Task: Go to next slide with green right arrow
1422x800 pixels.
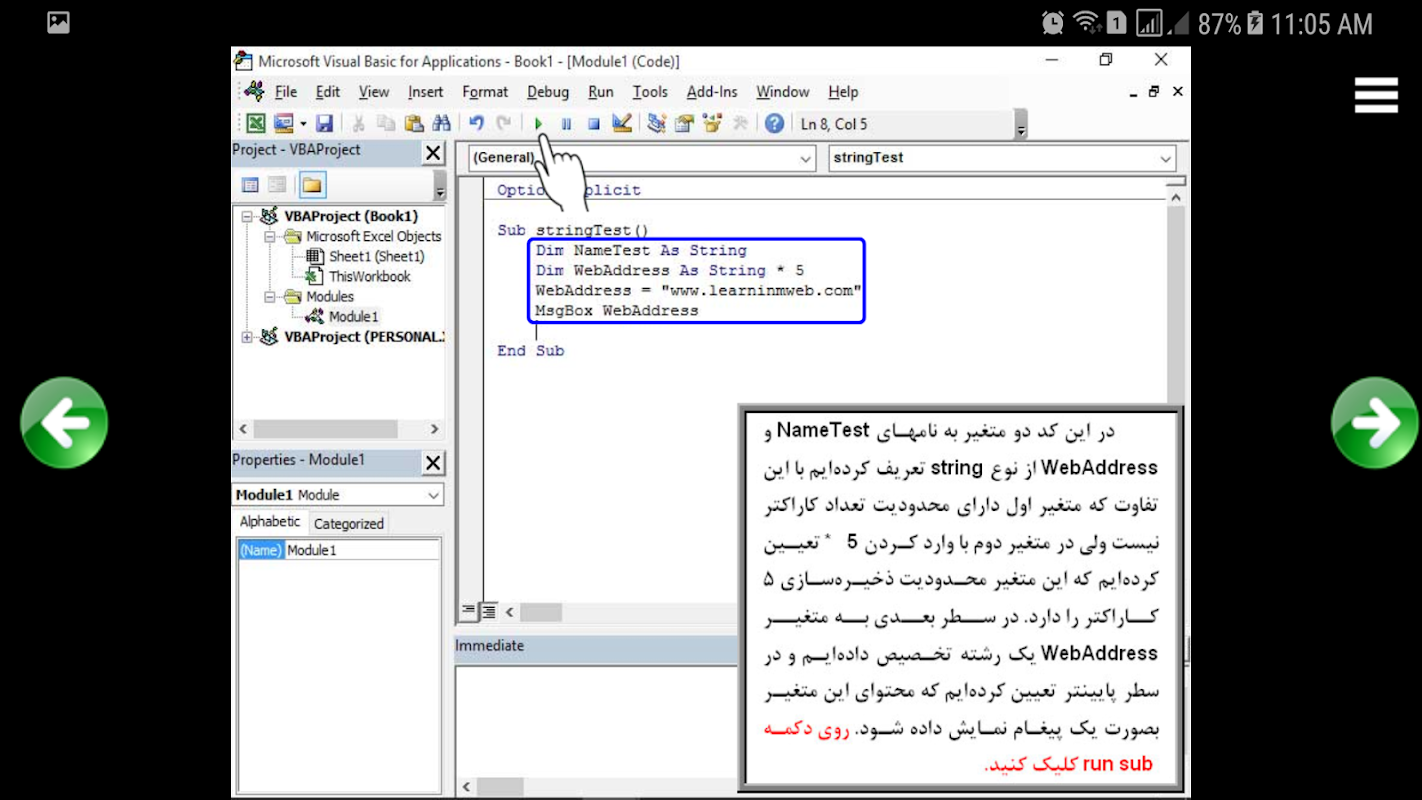Action: (x=1375, y=423)
